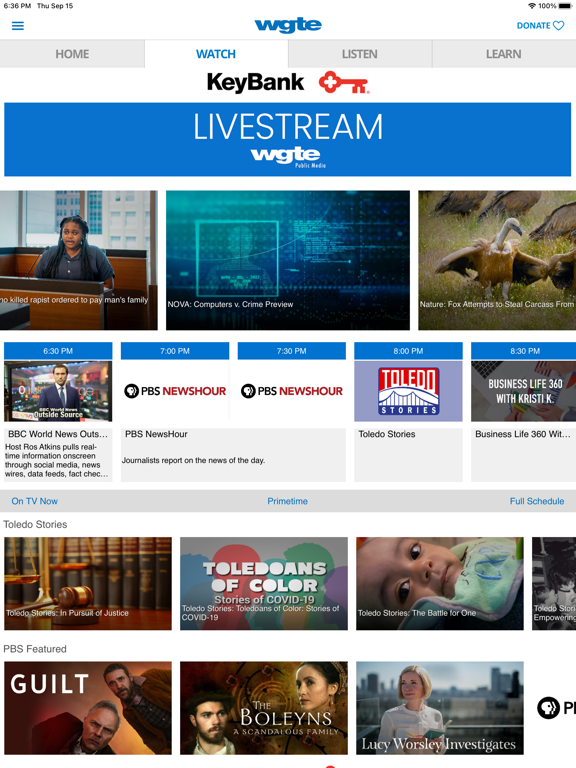Tap PBS NewsHour logo under 7:00 PM
This screenshot has width=576, height=768.
tap(175, 391)
